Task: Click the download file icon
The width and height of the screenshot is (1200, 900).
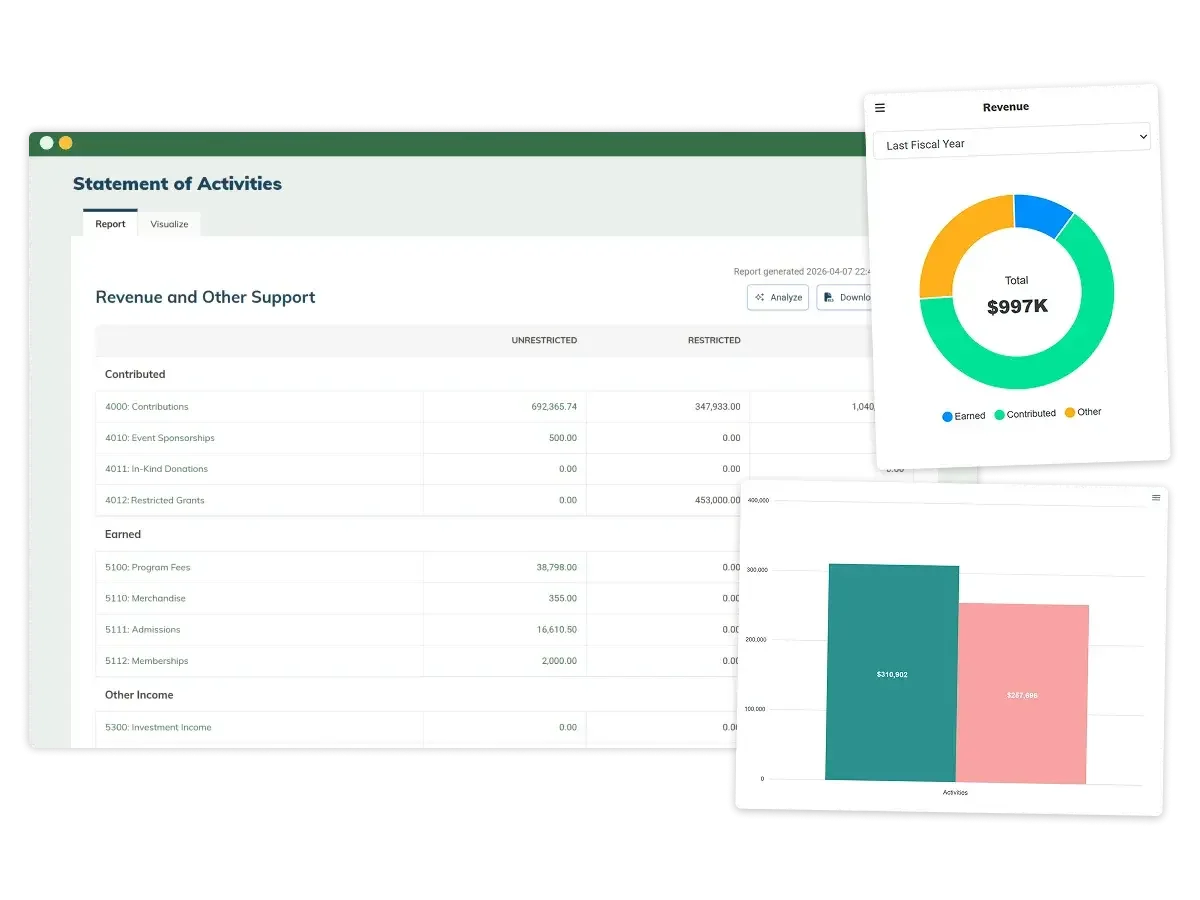Action: pos(829,298)
